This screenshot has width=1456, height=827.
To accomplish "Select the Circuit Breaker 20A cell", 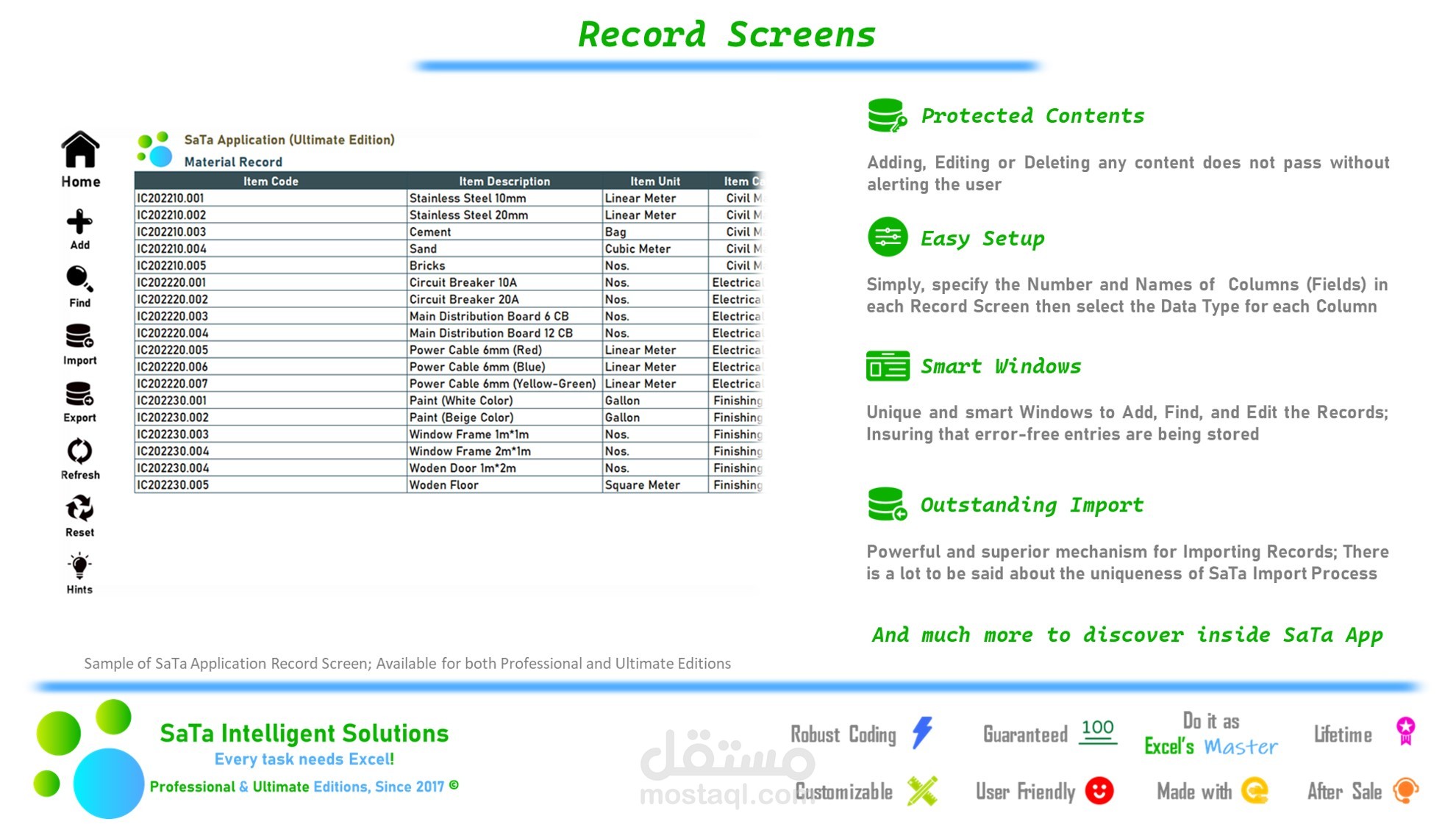I will tap(504, 299).
